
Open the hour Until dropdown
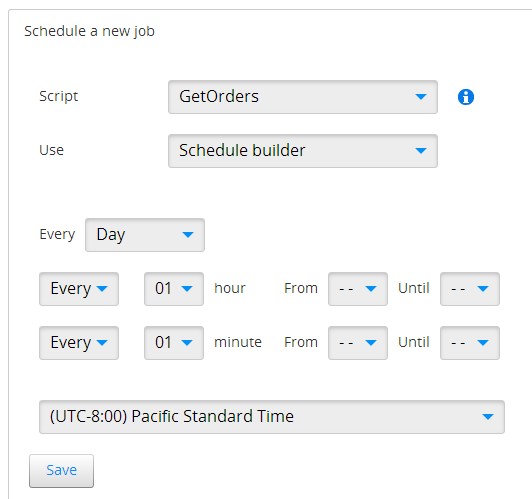coord(470,289)
